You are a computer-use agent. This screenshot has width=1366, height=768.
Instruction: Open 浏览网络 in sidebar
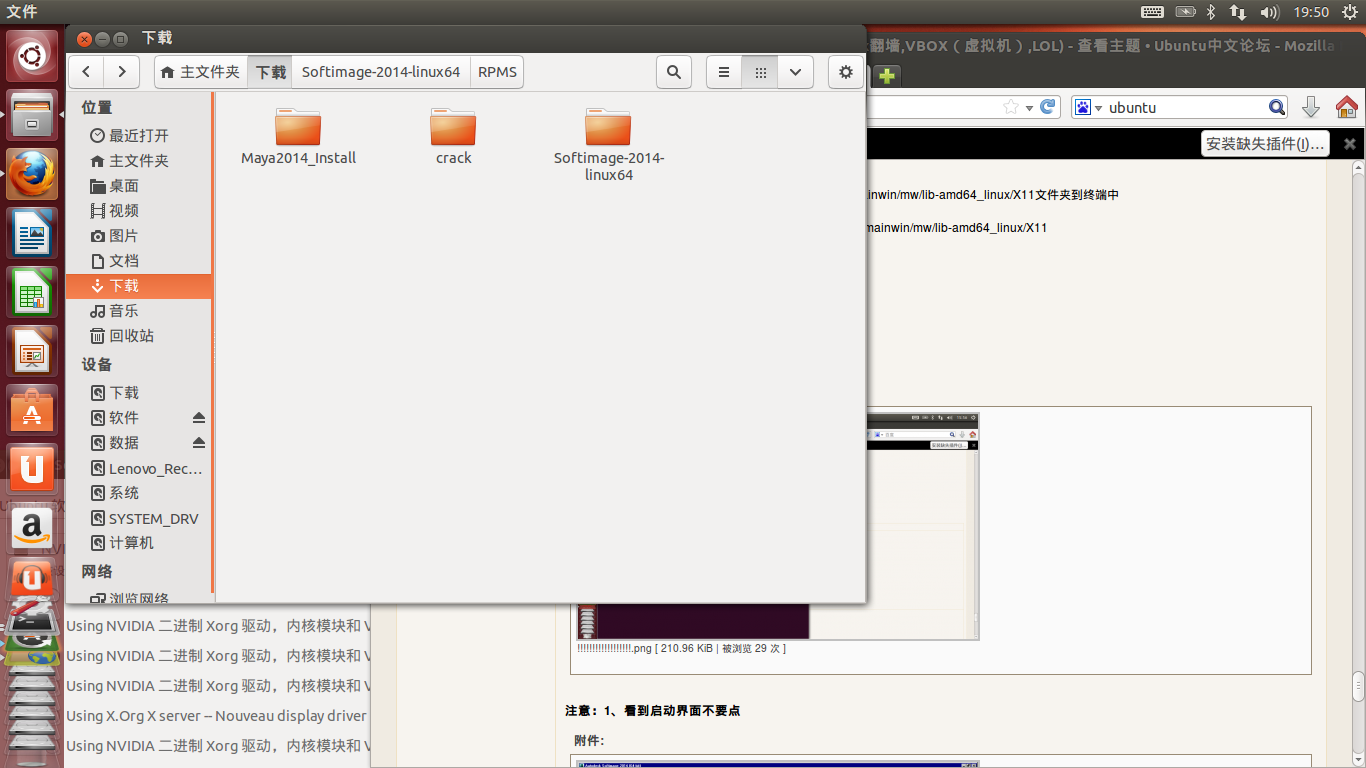(x=139, y=598)
